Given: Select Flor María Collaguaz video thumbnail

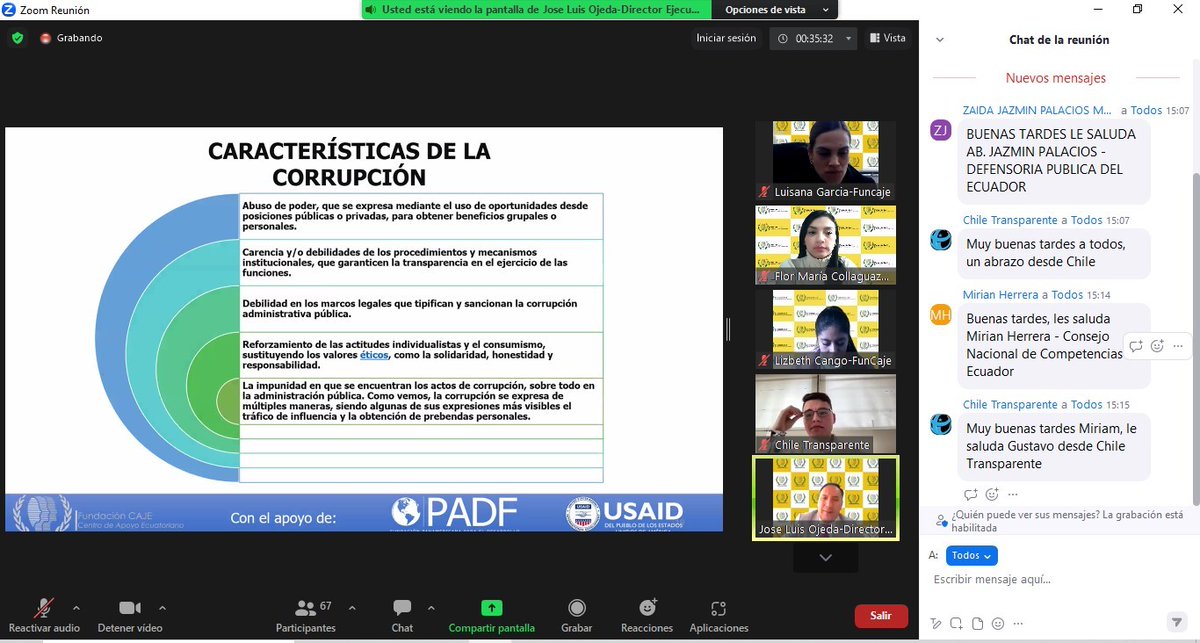Looking at the screenshot, I should (x=825, y=245).
